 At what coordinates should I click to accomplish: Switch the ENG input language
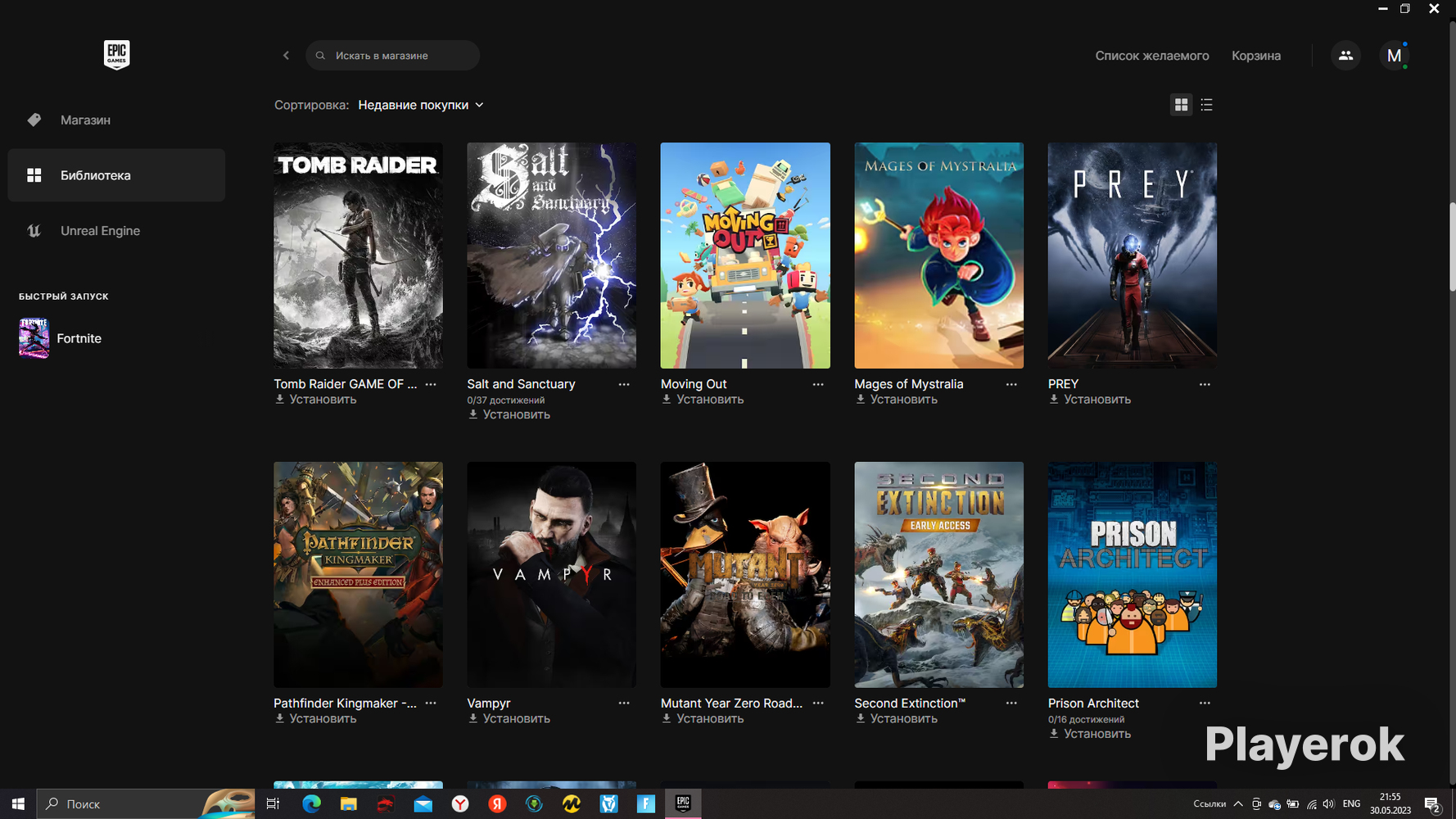(x=1351, y=803)
